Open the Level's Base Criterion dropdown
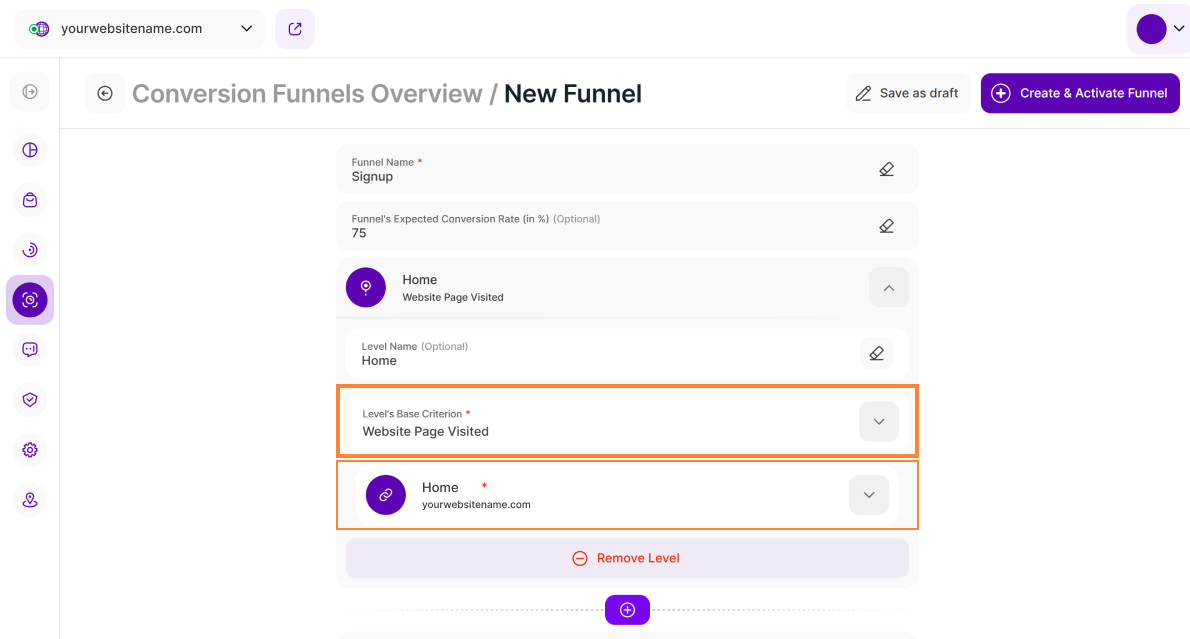Viewport: 1190px width, 639px height. (878, 422)
